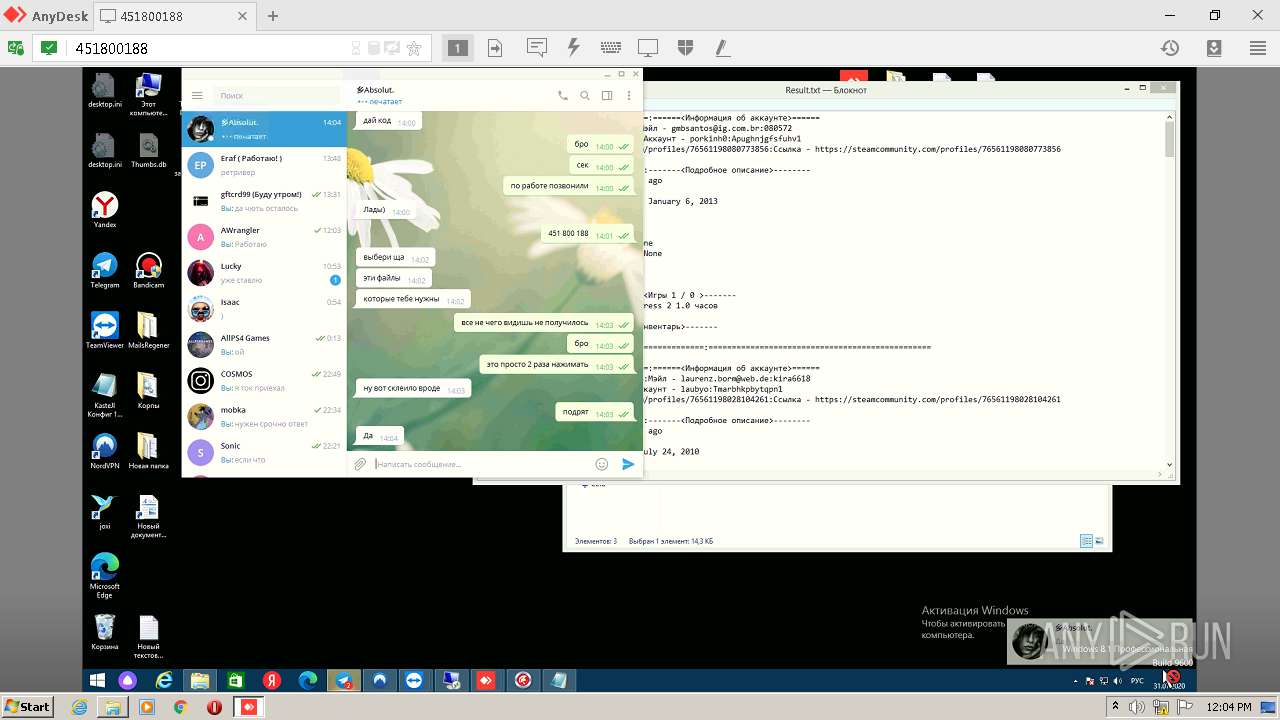Click the AnyDesk file transfer arrow icon
Image resolution: width=1280 pixels, height=720 pixels.
click(495, 47)
